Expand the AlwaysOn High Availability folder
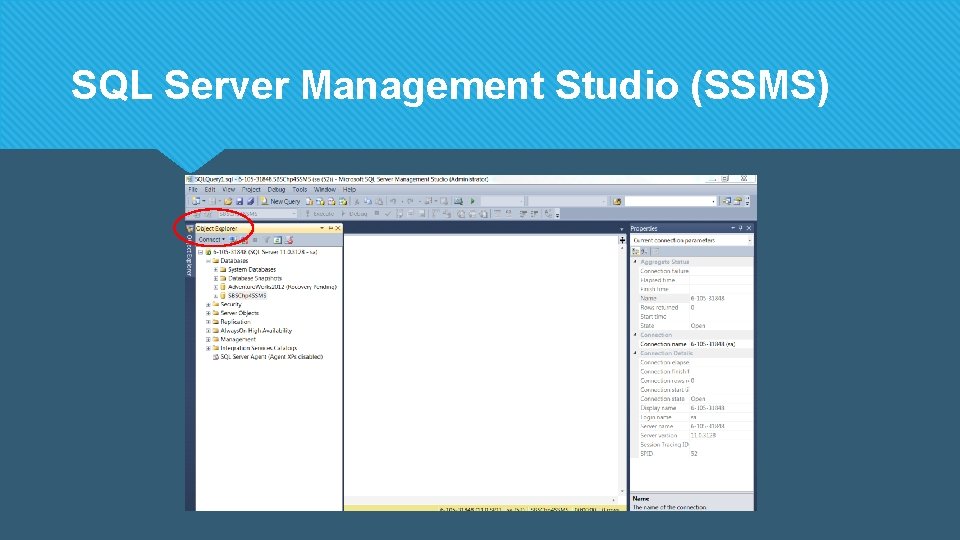Viewport: 960px width, 540px height. (208, 331)
